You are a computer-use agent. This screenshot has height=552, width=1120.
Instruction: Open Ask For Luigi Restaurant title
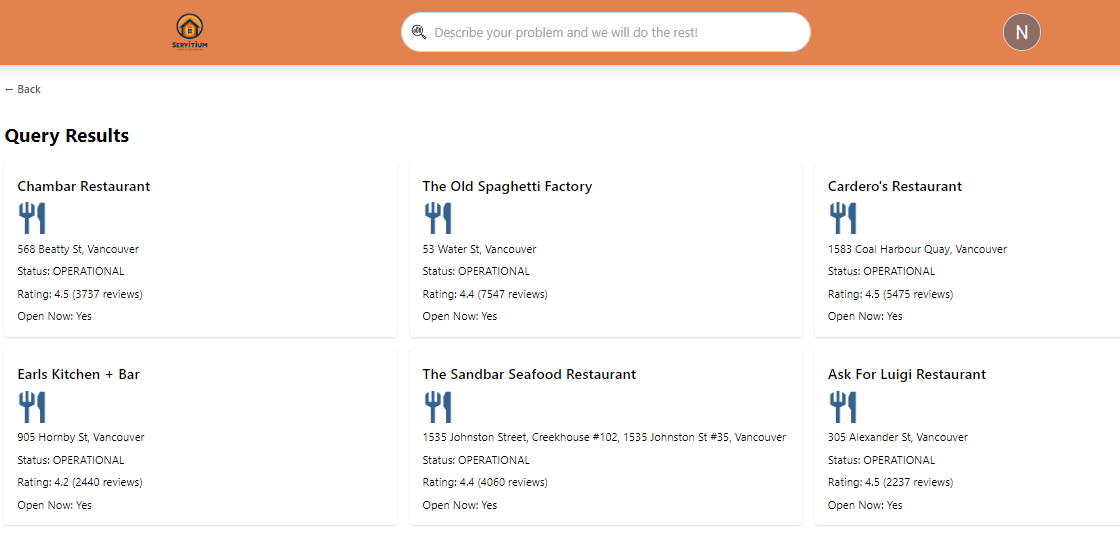[x=907, y=374]
